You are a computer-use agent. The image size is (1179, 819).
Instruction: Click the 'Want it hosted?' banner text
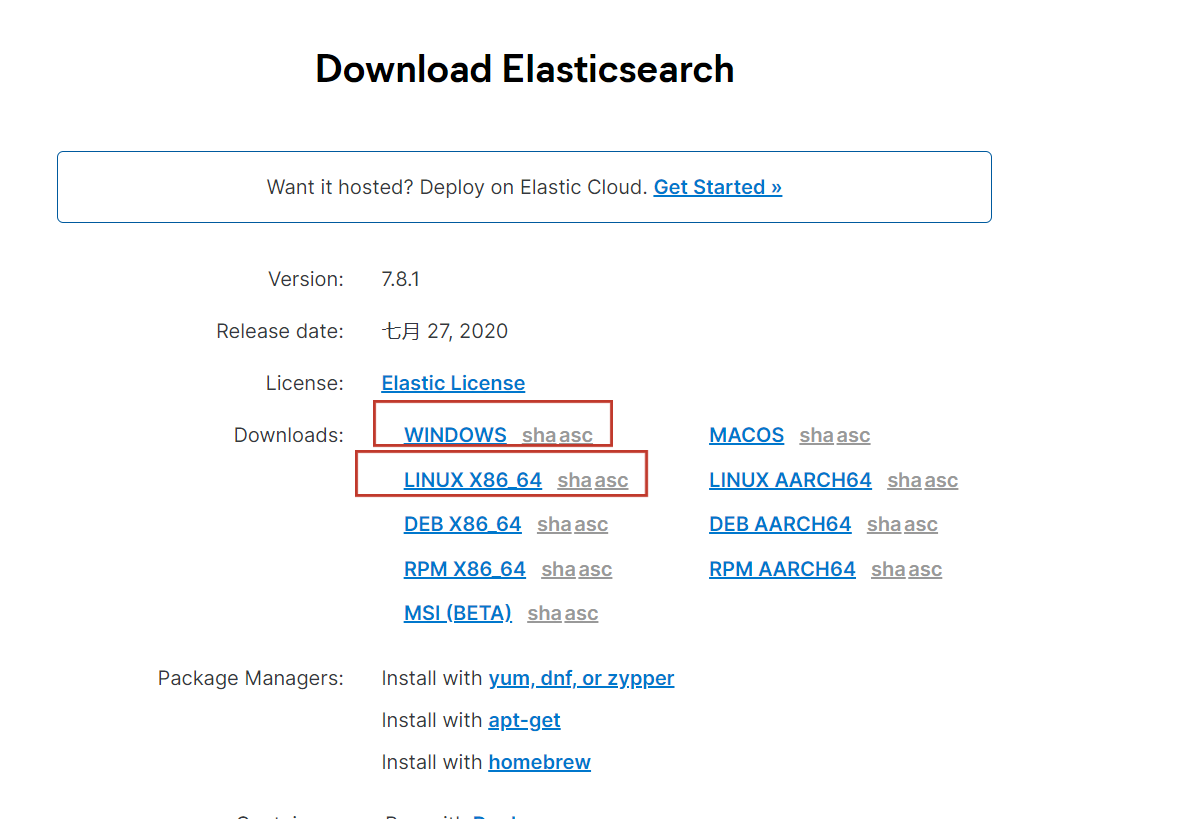click(x=456, y=187)
